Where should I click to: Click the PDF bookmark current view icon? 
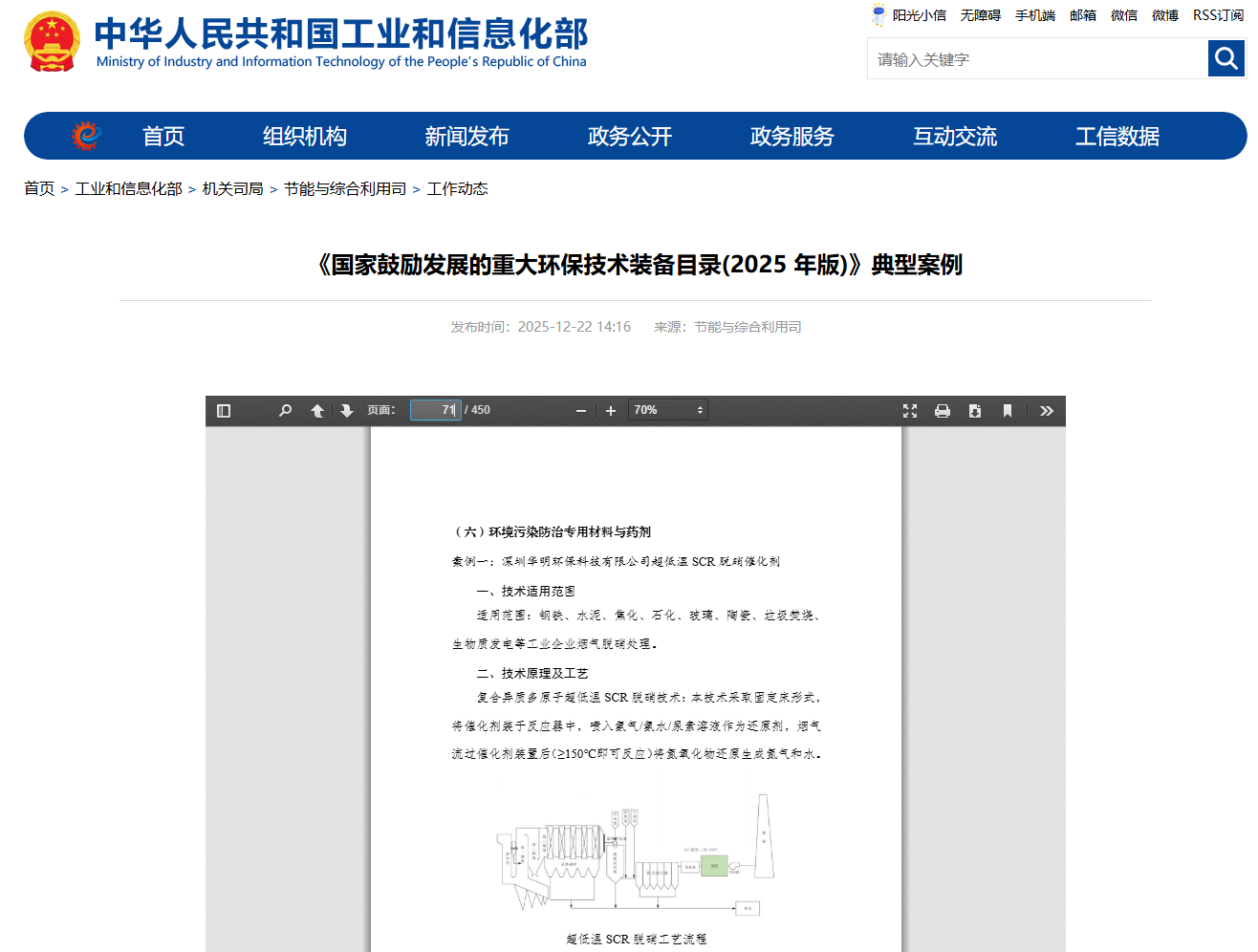(1008, 411)
